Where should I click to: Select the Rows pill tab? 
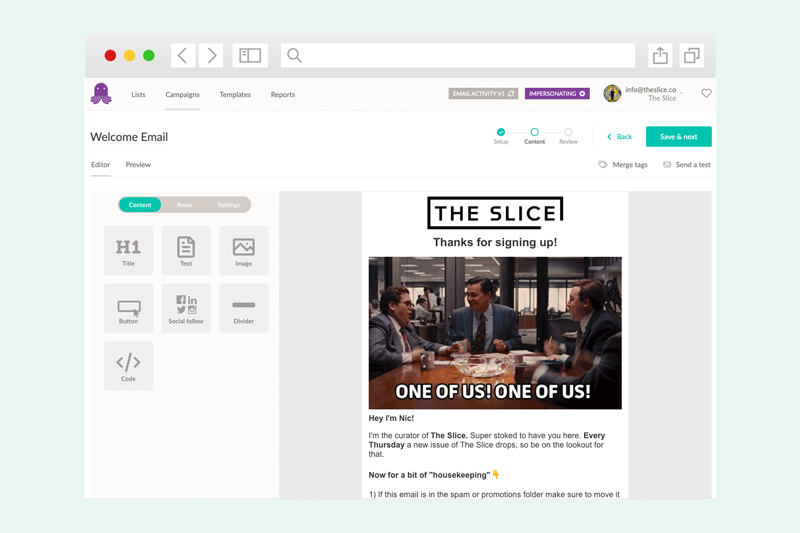(x=184, y=205)
